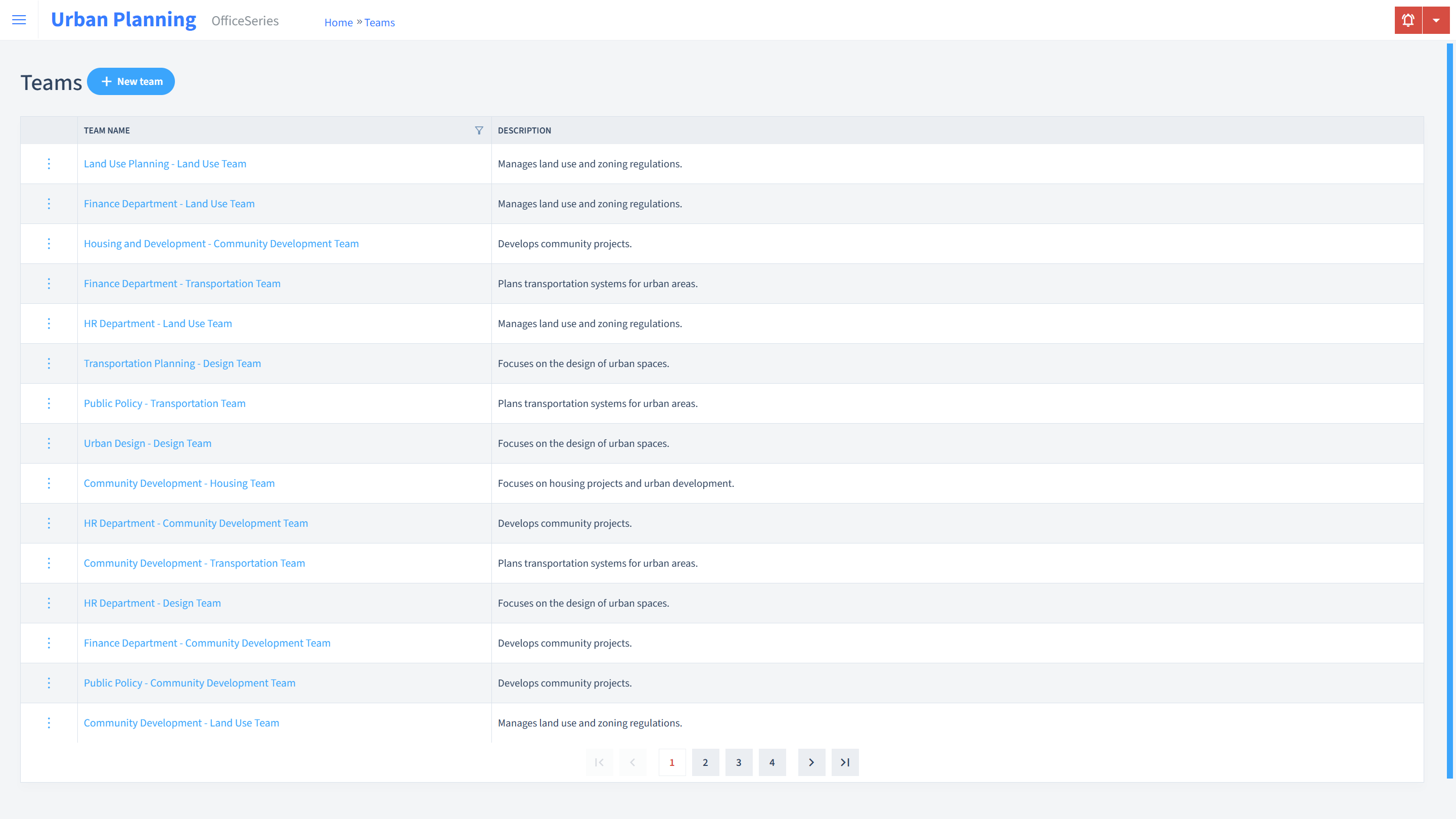Click the first page navigation arrow
The image size is (1456, 819).
pos(599,762)
